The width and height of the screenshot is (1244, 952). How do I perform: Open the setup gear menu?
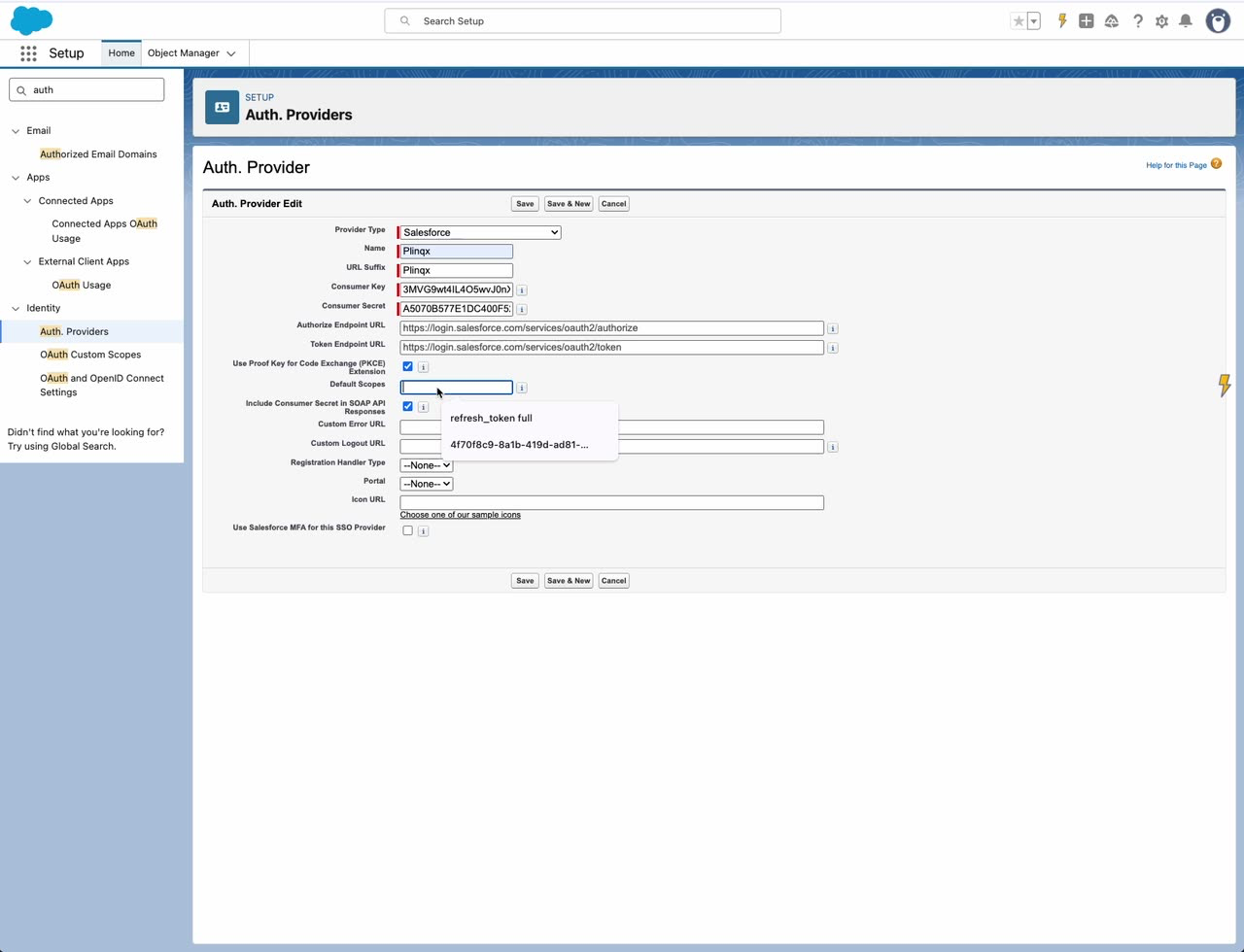coord(1161,20)
